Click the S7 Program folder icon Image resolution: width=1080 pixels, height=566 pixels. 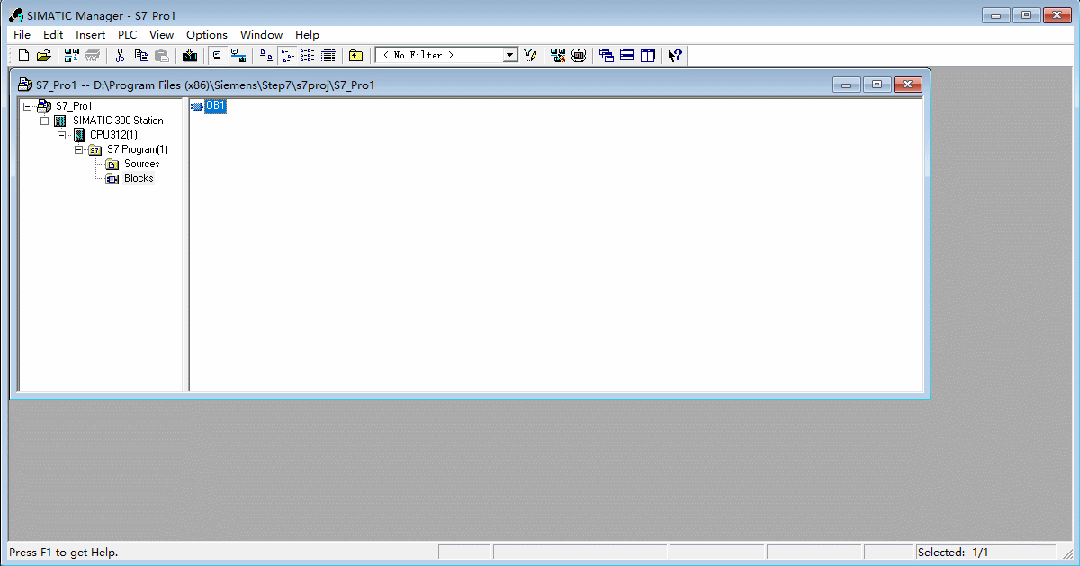tap(95, 150)
